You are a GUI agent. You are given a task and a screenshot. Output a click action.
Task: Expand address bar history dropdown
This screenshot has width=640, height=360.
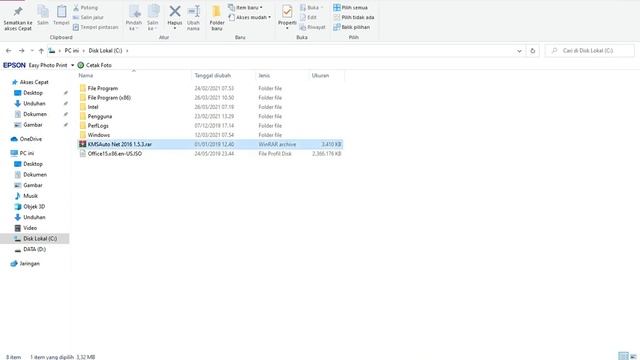[x=519, y=51]
